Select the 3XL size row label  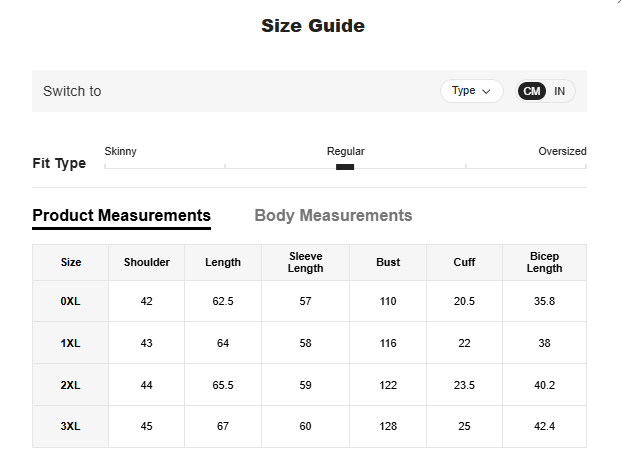[71, 427]
